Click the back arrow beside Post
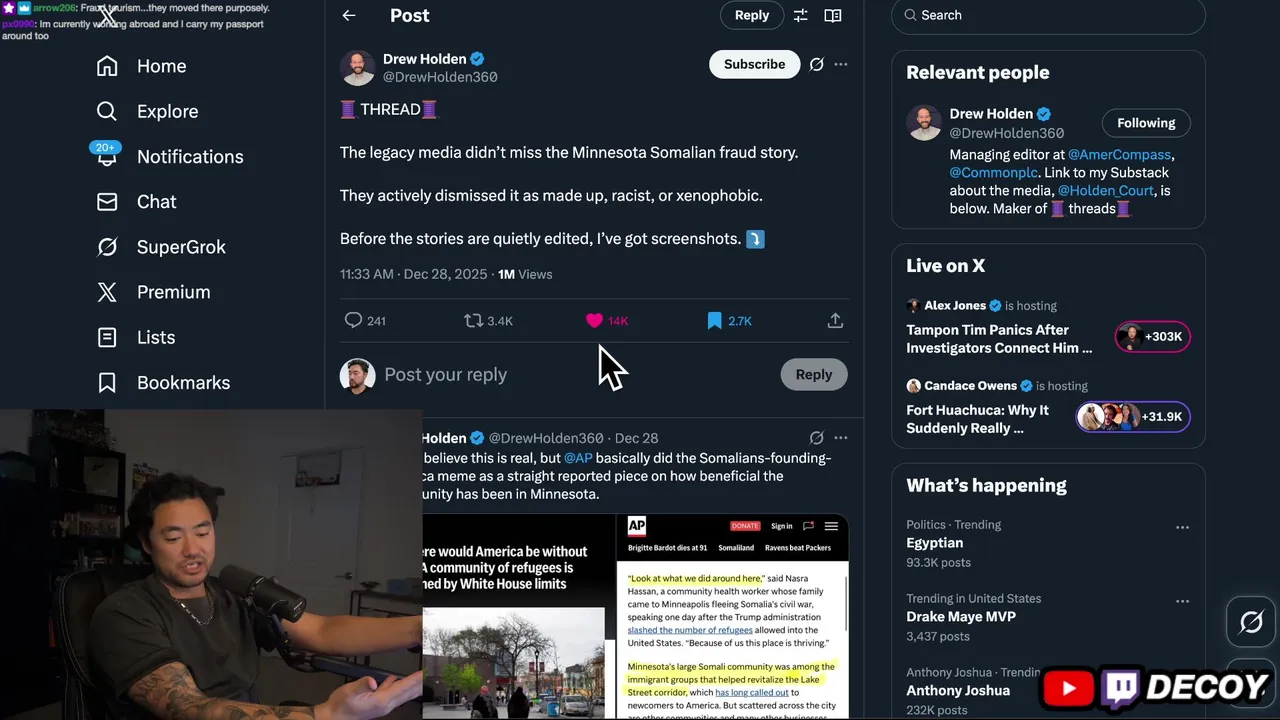The height and width of the screenshot is (720, 1280). click(348, 15)
